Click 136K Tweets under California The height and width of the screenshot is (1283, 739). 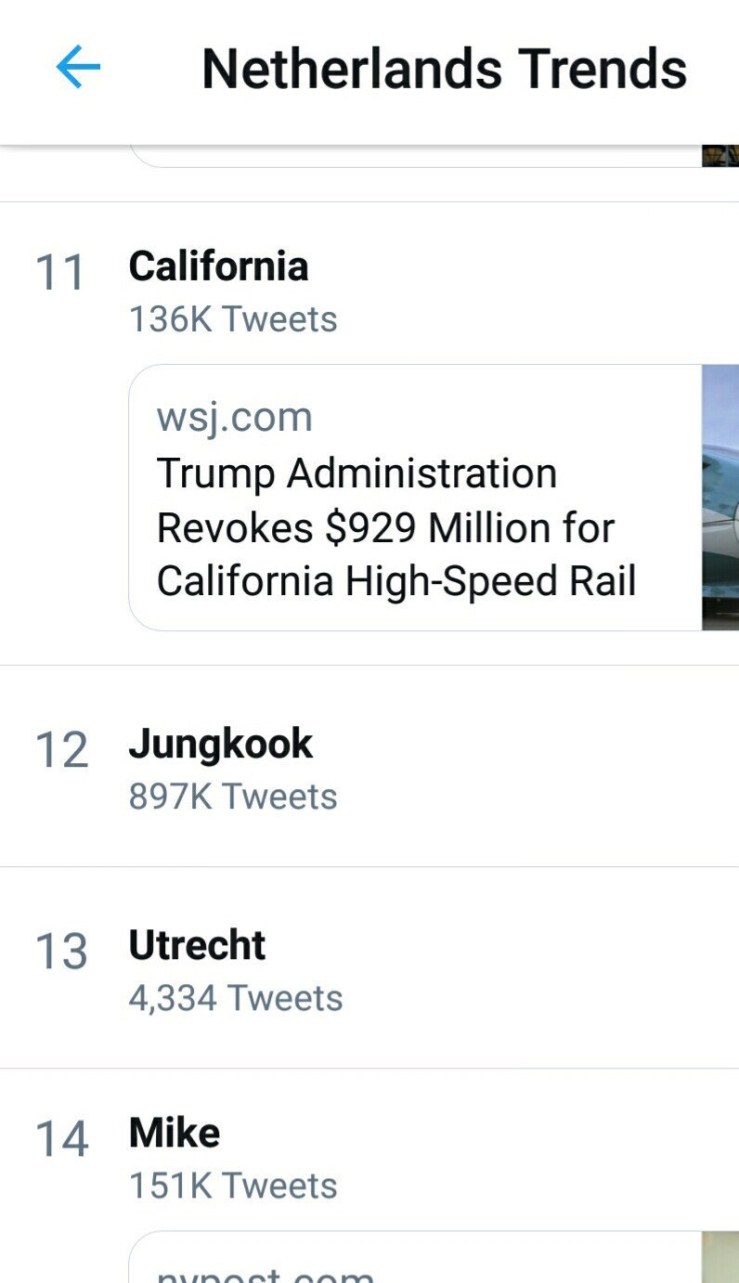233,320
